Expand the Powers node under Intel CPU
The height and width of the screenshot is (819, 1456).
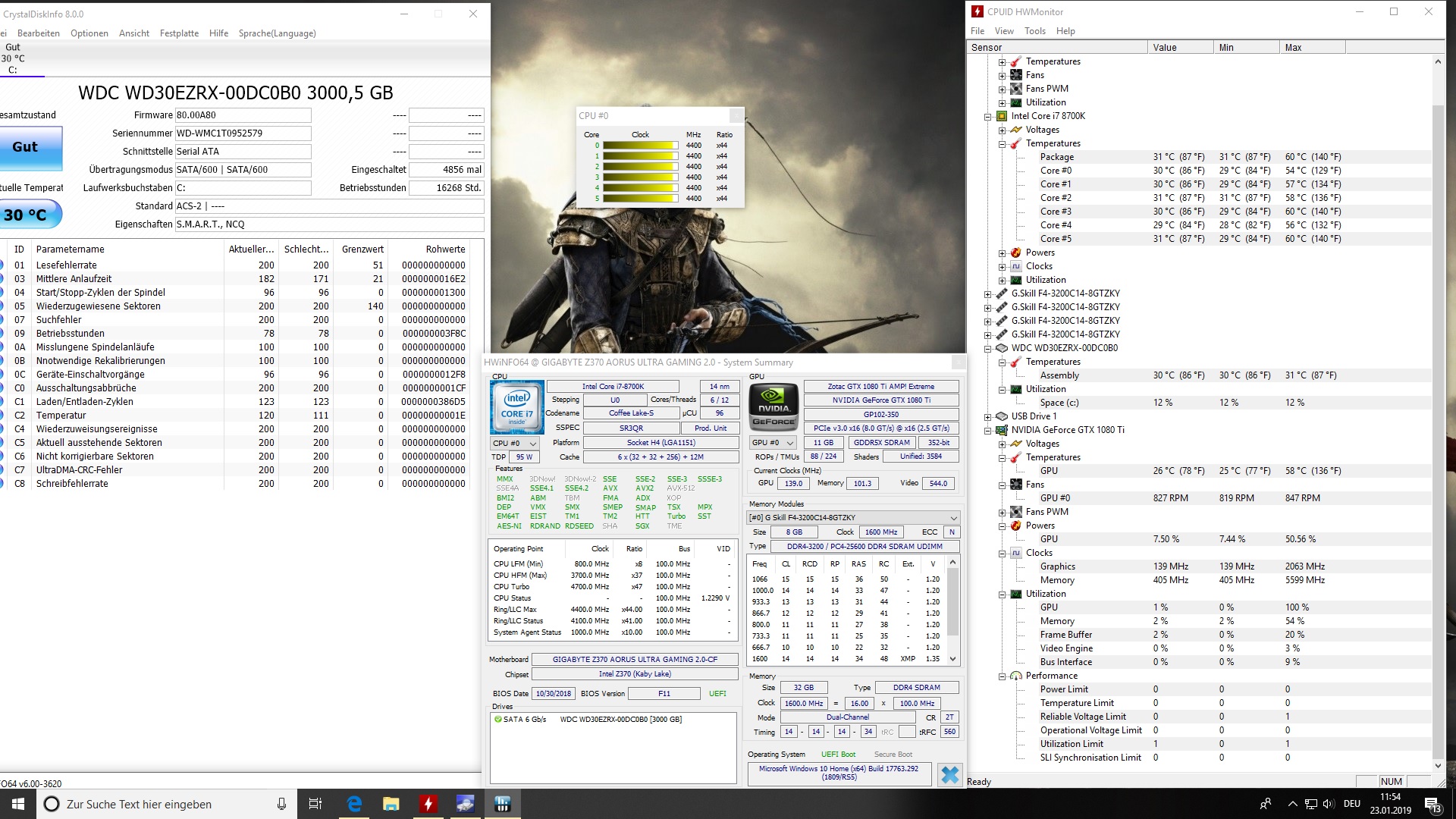point(1002,253)
